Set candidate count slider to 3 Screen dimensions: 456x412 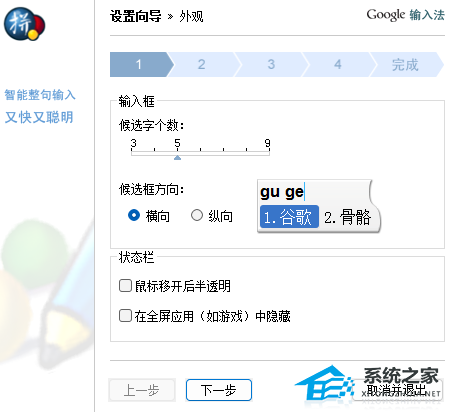coord(132,153)
